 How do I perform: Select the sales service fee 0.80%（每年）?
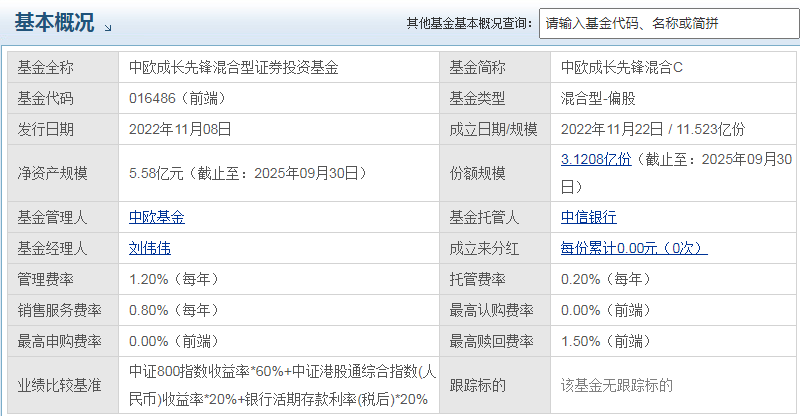(x=174, y=310)
